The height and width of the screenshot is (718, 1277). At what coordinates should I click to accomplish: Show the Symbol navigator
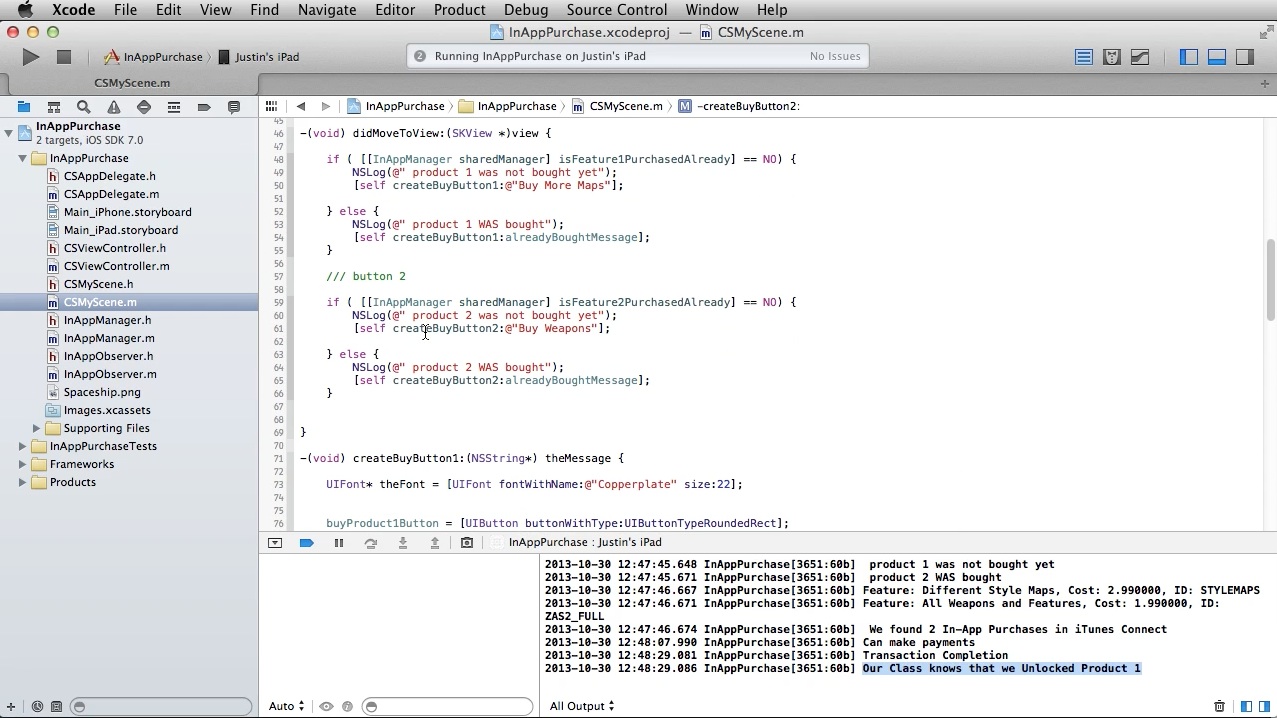54,107
